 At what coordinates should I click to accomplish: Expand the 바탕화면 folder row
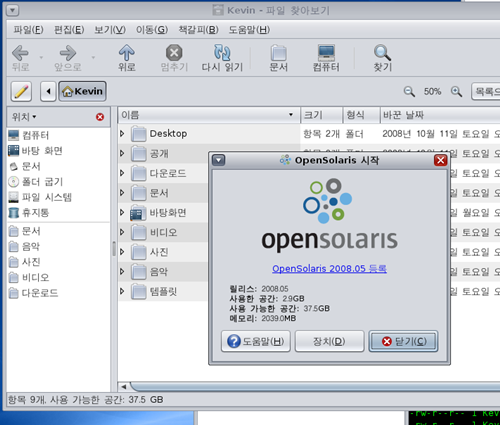click(122, 212)
